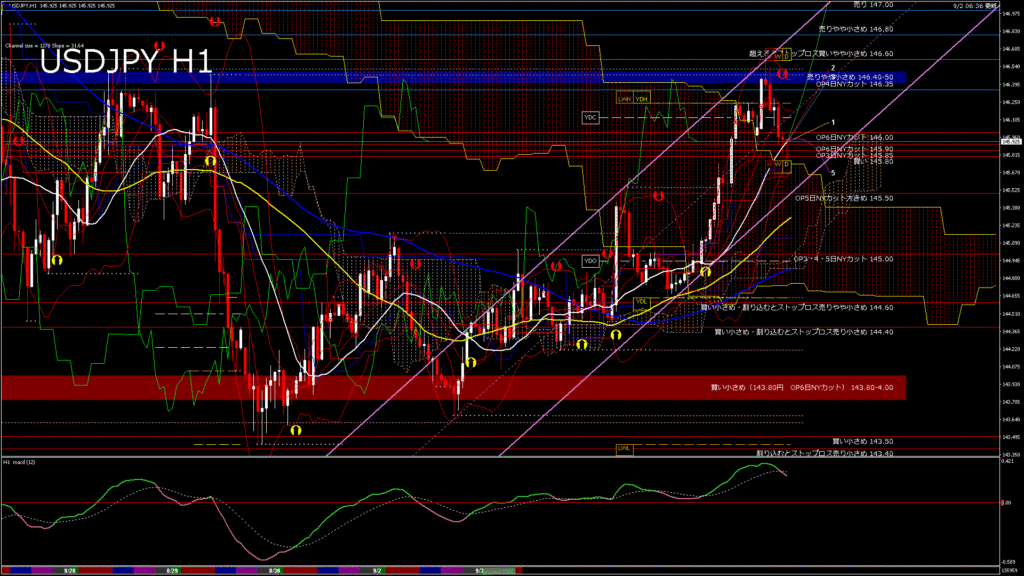Image resolution: width=1024 pixels, height=576 pixels.
Task: Click the current price tag 145.925 on axis
Action: [1008, 141]
